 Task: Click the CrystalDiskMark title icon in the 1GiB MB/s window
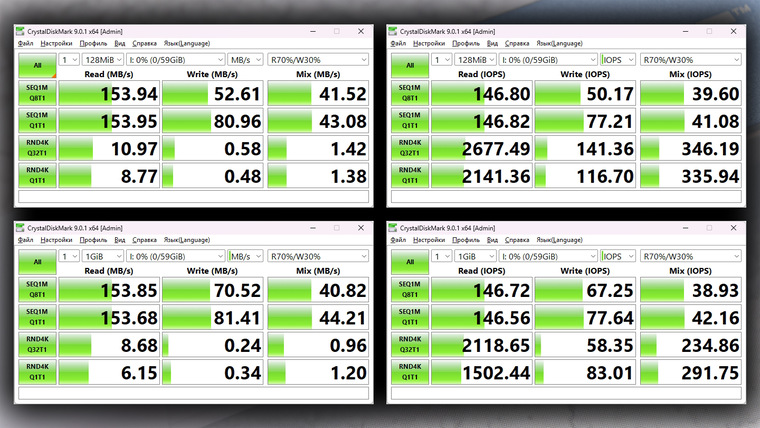point(20,228)
